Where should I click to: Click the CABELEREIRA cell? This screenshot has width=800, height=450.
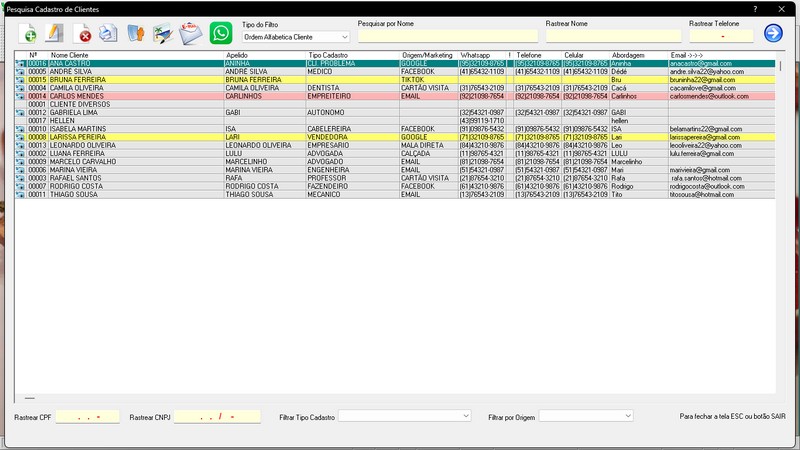(353, 129)
